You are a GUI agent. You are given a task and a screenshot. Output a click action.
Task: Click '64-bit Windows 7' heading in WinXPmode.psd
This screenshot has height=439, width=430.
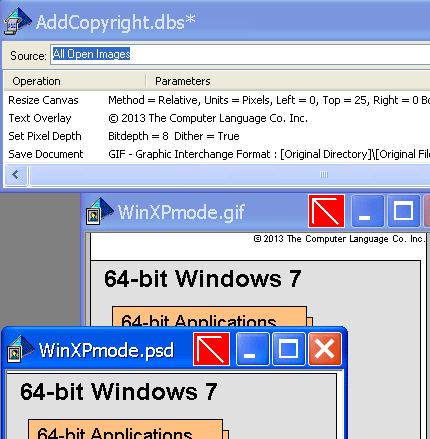119,391
